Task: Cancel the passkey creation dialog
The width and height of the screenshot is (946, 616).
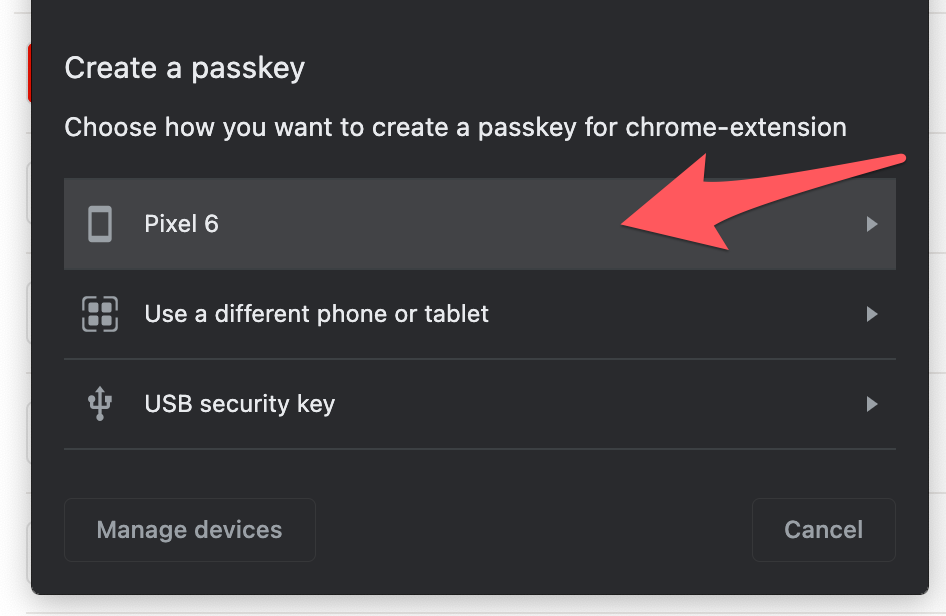Action: (823, 530)
